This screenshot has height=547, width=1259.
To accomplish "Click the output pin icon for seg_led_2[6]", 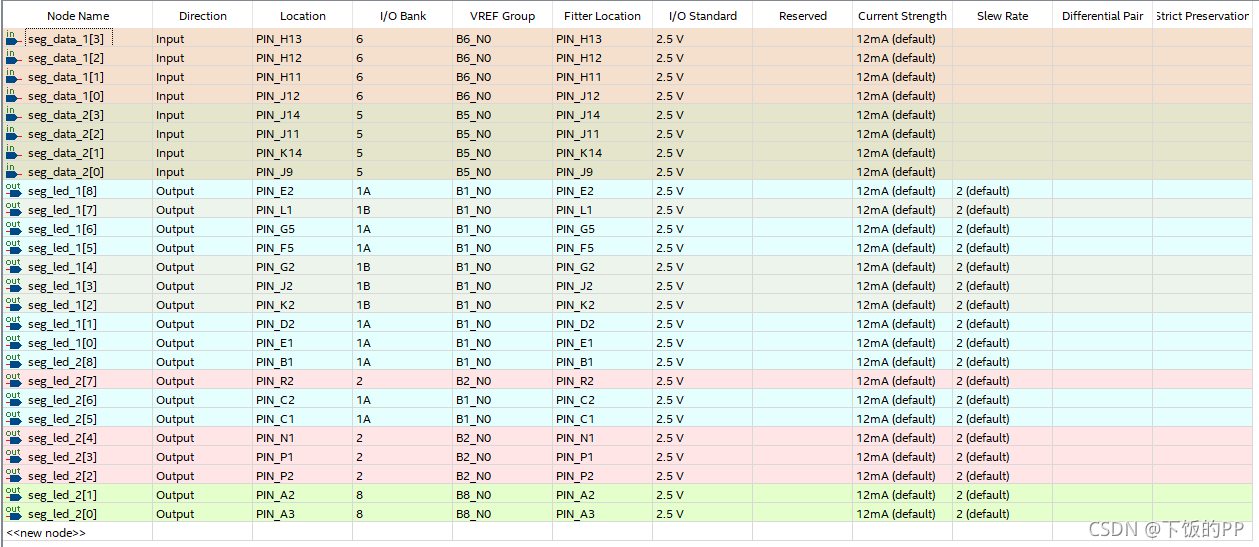I will click(x=13, y=399).
